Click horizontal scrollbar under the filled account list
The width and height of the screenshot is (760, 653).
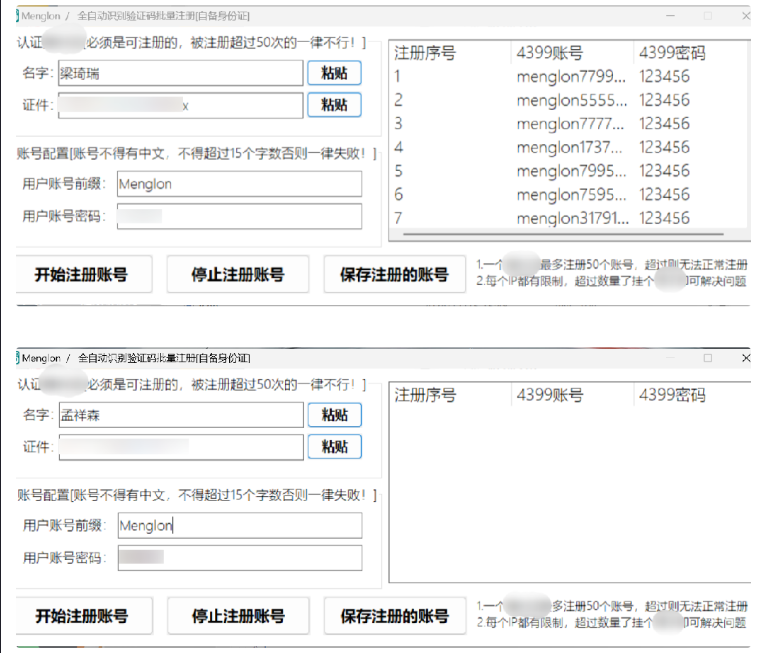pyautogui.click(x=560, y=236)
